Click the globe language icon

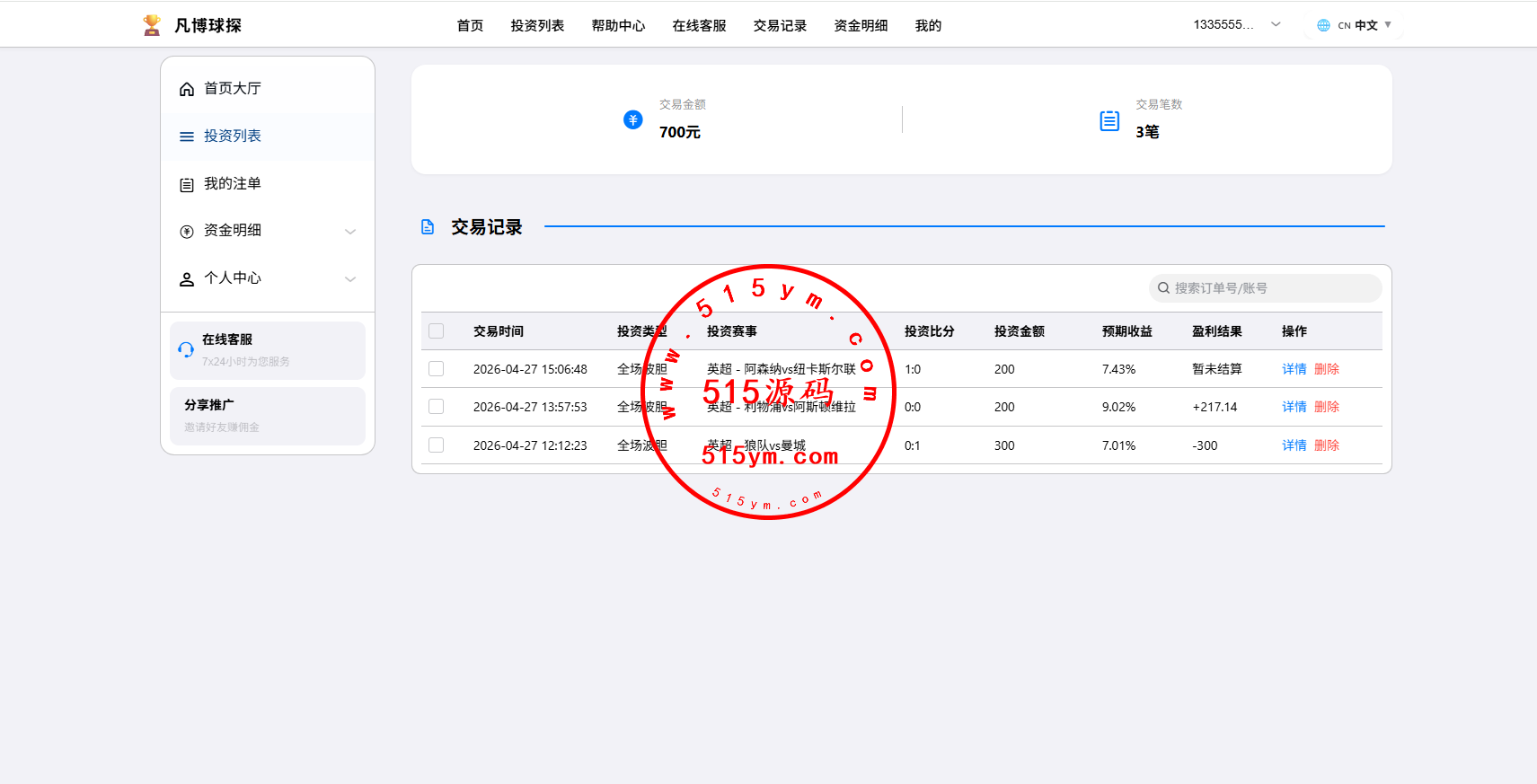1322,25
